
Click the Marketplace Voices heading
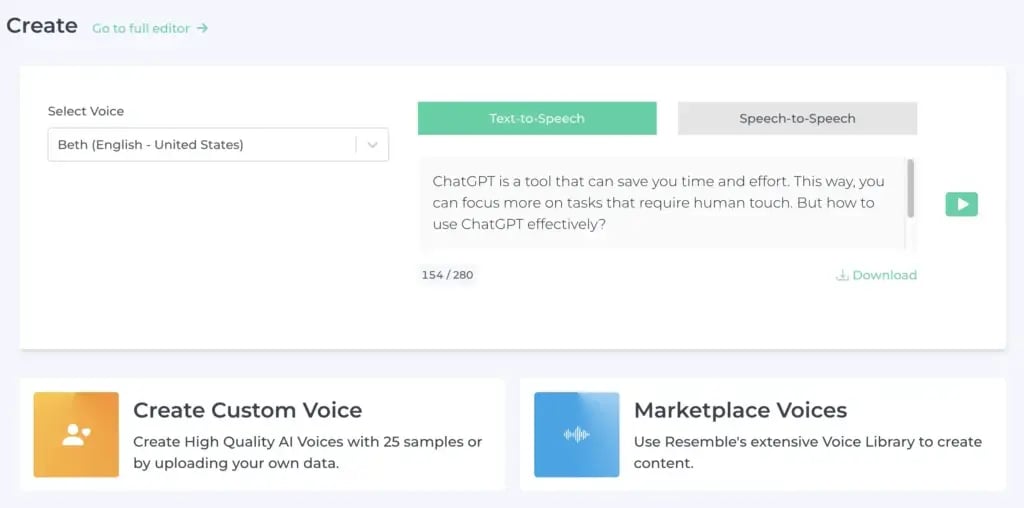(740, 410)
